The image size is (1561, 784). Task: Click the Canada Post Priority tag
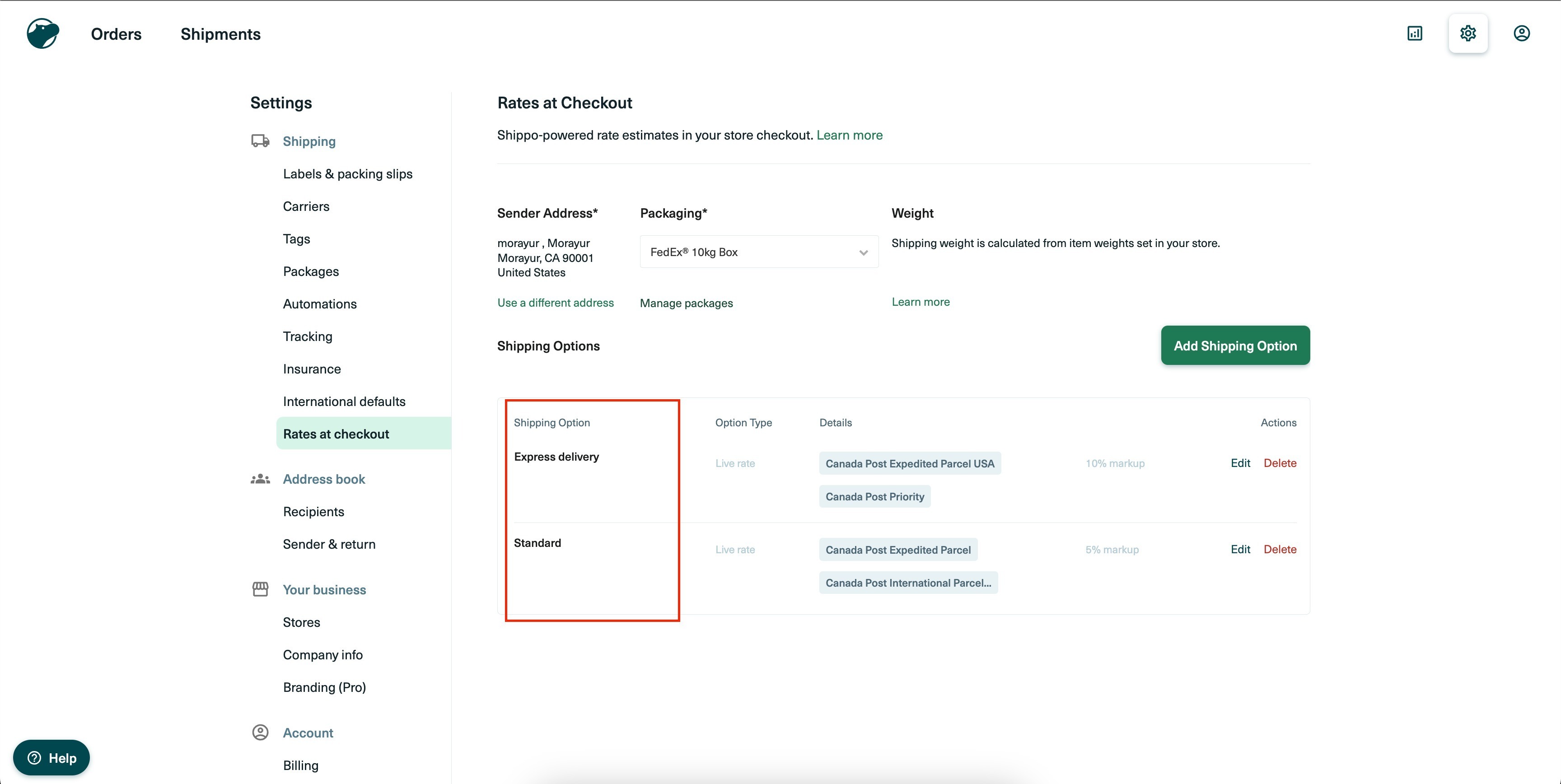point(874,497)
